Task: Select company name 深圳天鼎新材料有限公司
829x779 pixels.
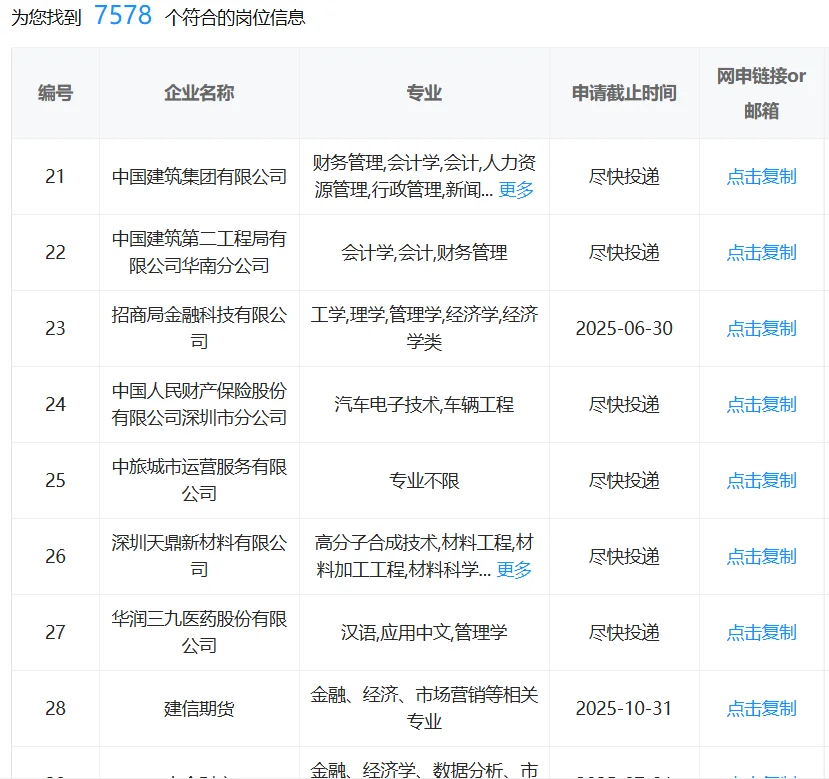Action: coord(199,556)
